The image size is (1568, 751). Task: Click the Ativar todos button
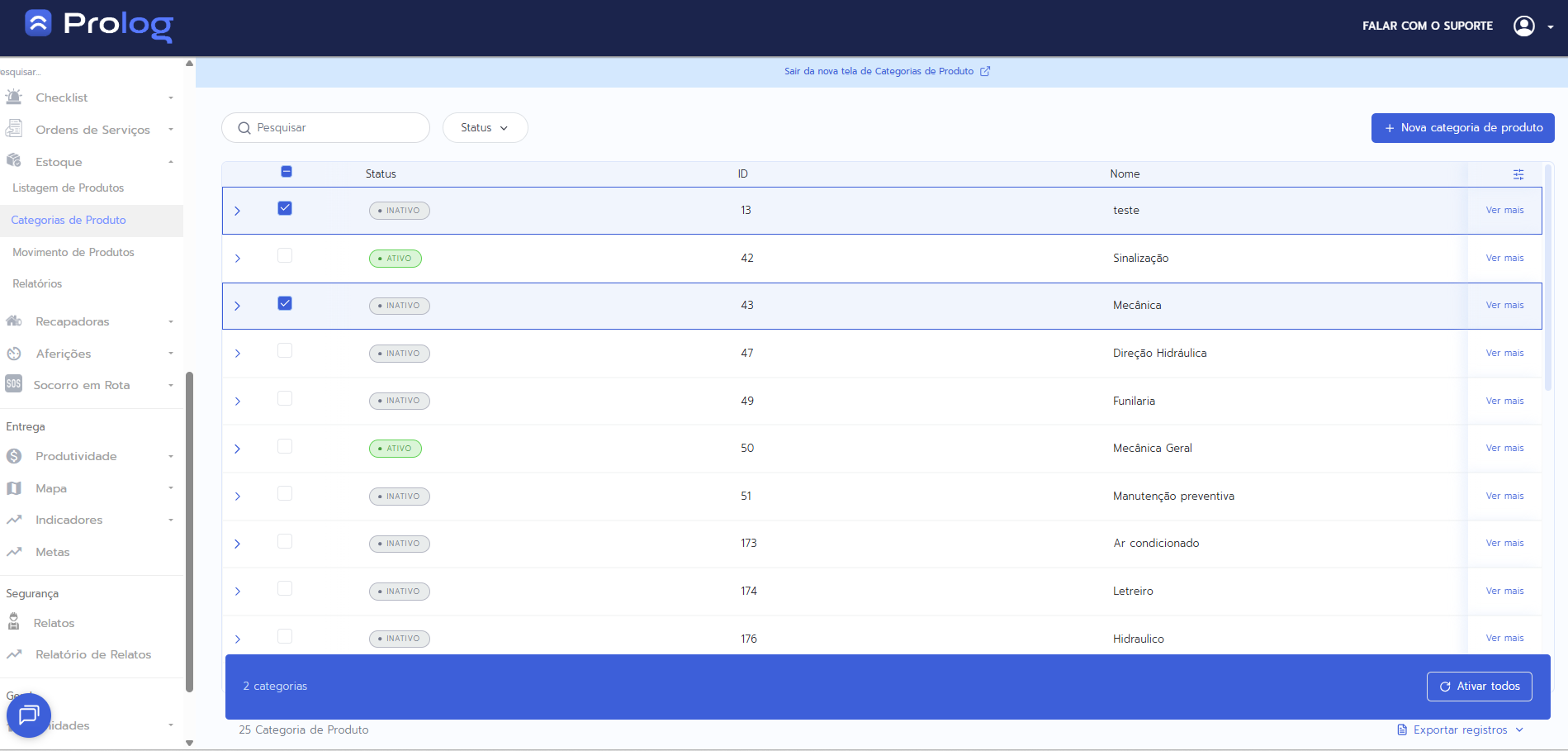(1479, 687)
